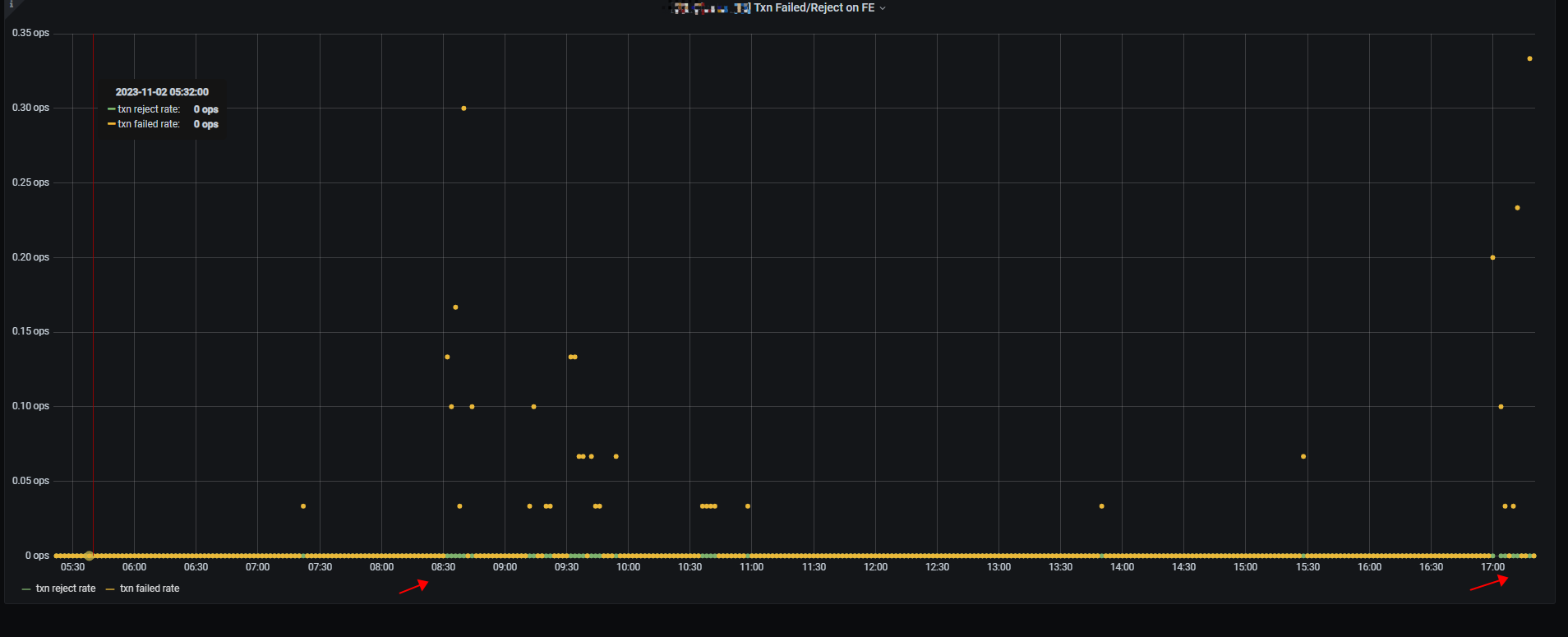The image size is (1568, 637).
Task: Click the red arrow annotation near 17:00
Action: point(1488,583)
